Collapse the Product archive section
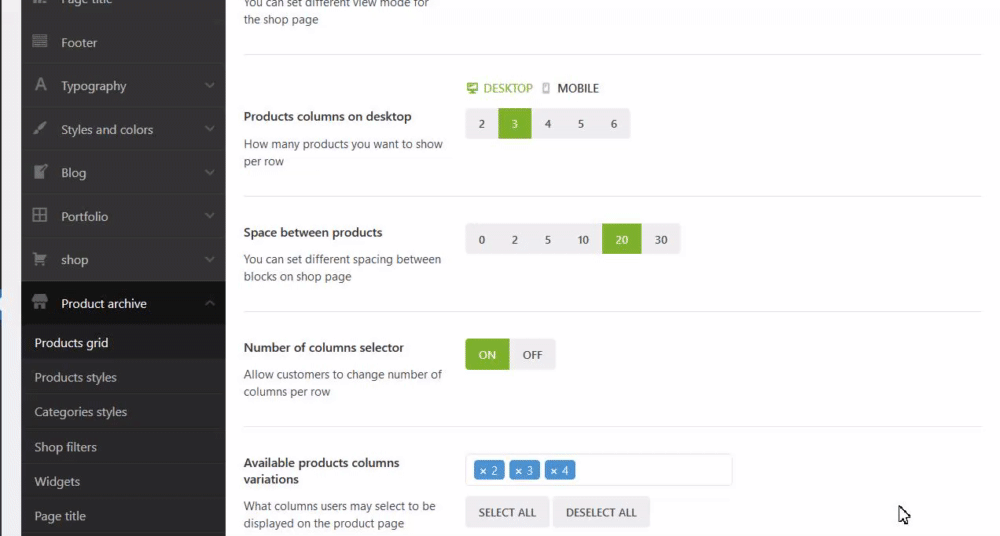The width and height of the screenshot is (1000, 536). (x=209, y=303)
